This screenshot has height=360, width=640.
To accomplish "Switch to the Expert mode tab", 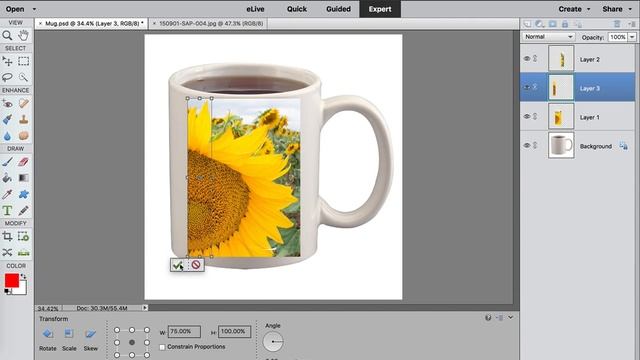I will (x=380, y=9).
